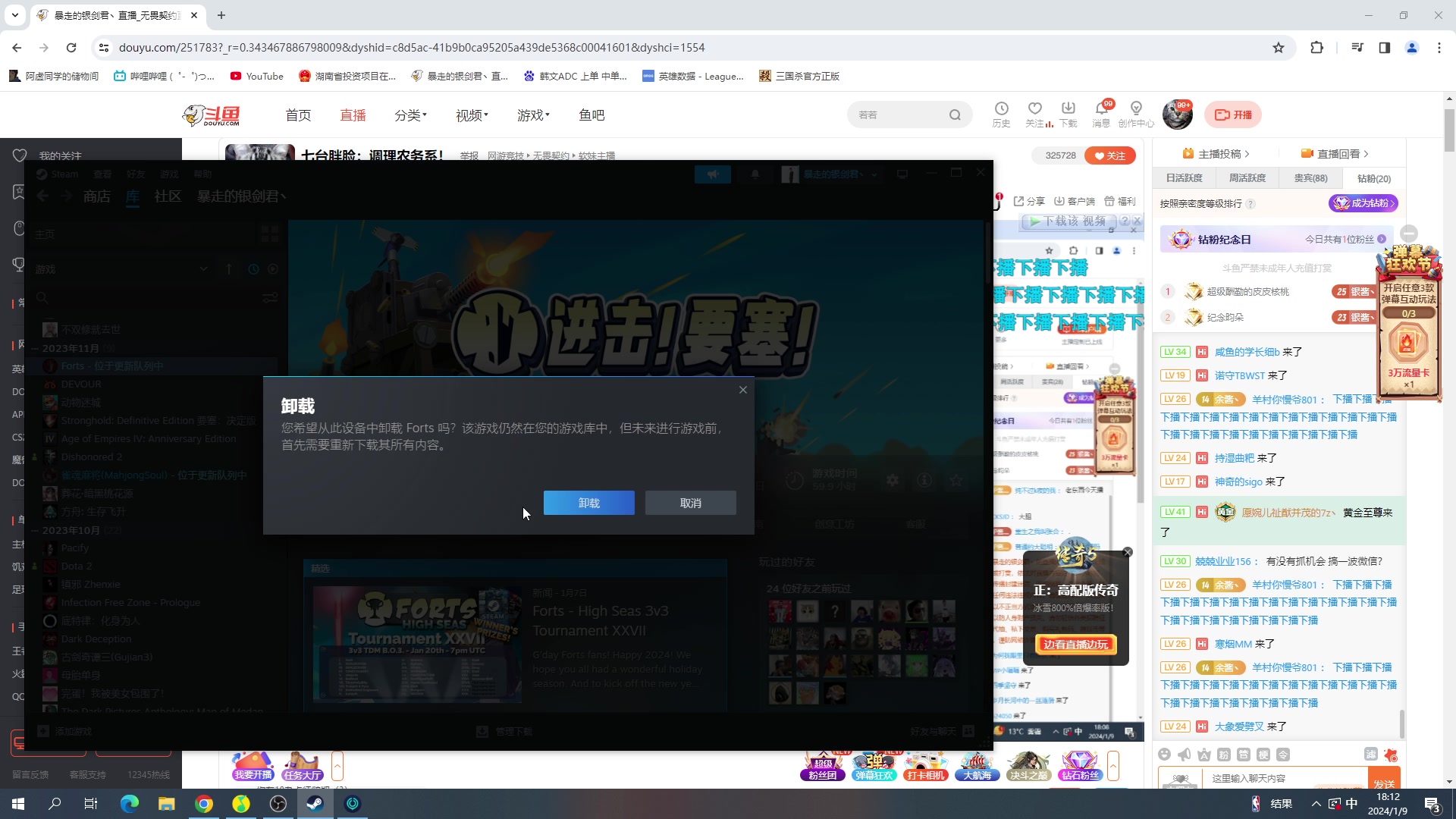
Task: Confirm uninstalling Forts with the 卸载 button
Action: click(x=588, y=502)
